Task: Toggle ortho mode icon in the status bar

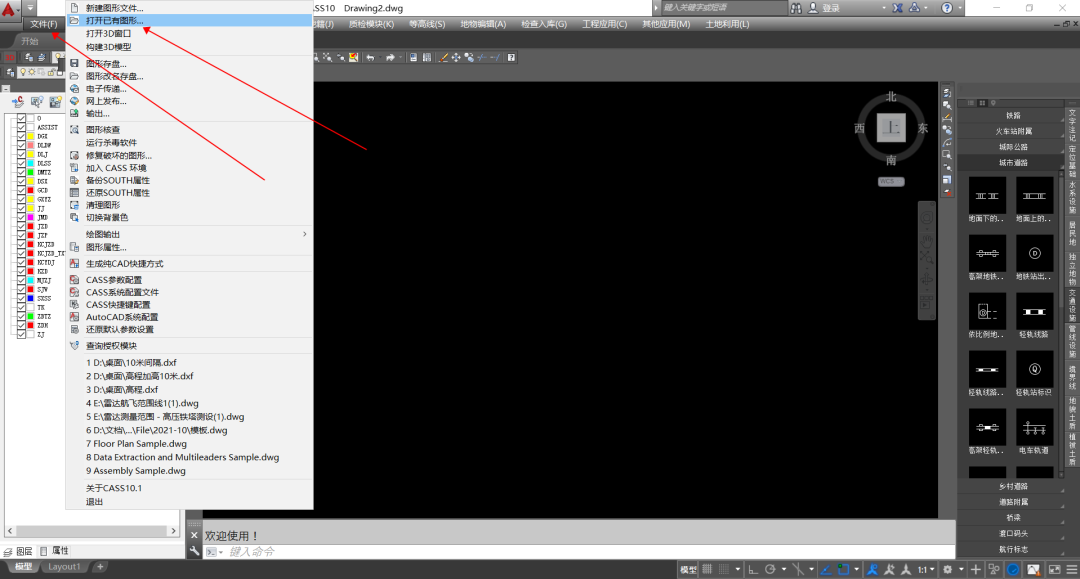Action: pyautogui.click(x=753, y=569)
